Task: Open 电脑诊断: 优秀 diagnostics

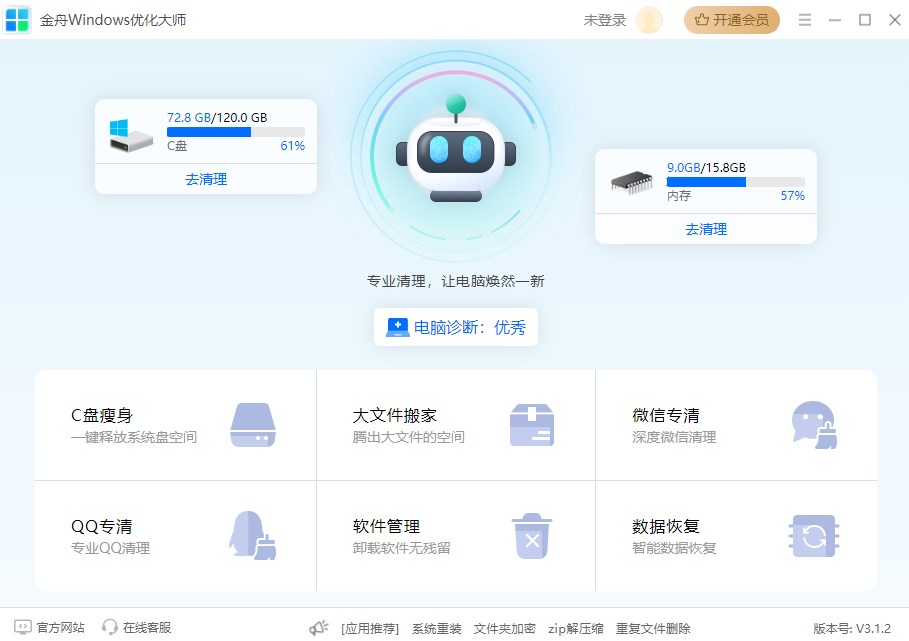Action: point(456,327)
